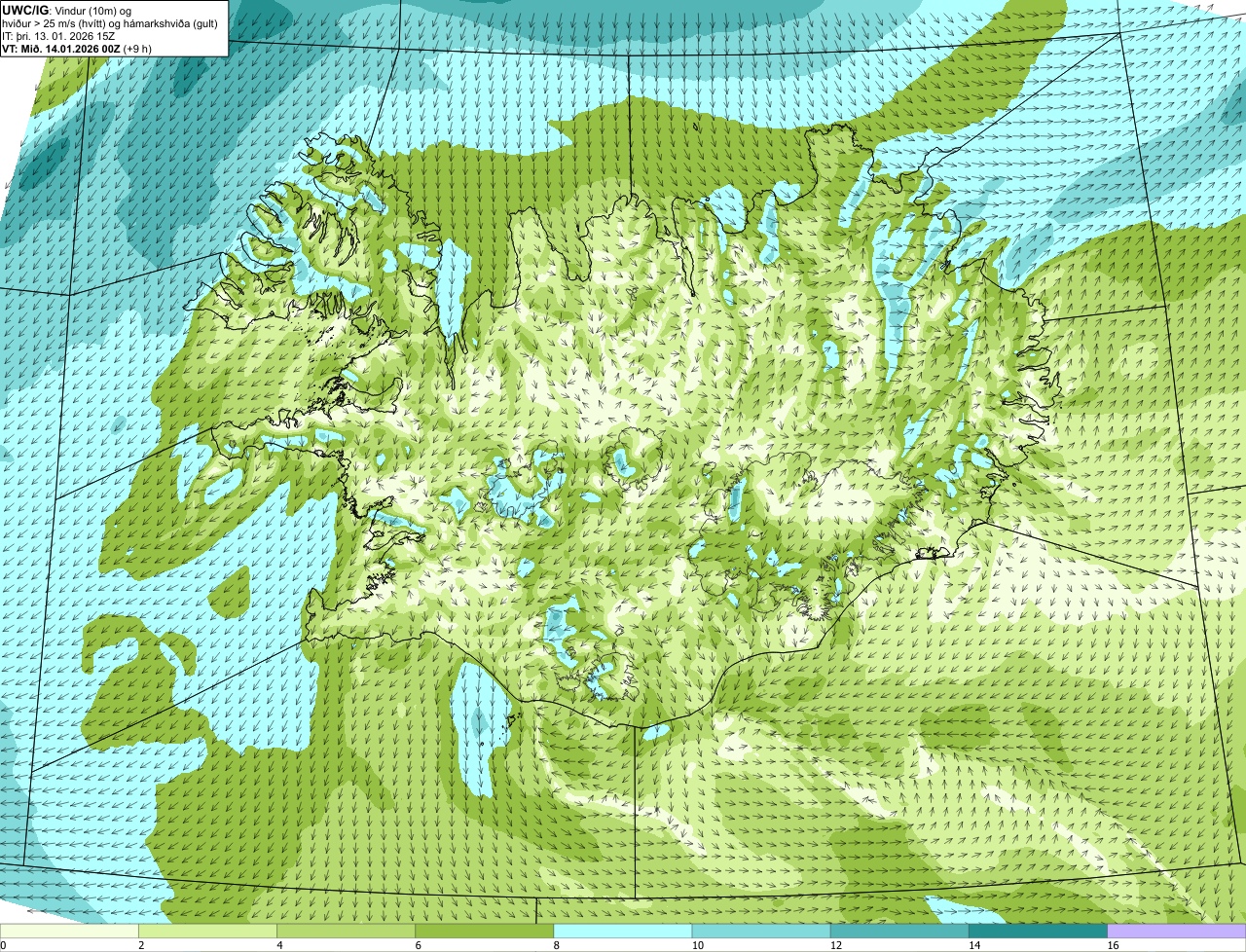Image resolution: width=1246 pixels, height=952 pixels.
Task: Click the 0–2 m/s pale yellow legend swatch
Action: click(x=70, y=932)
